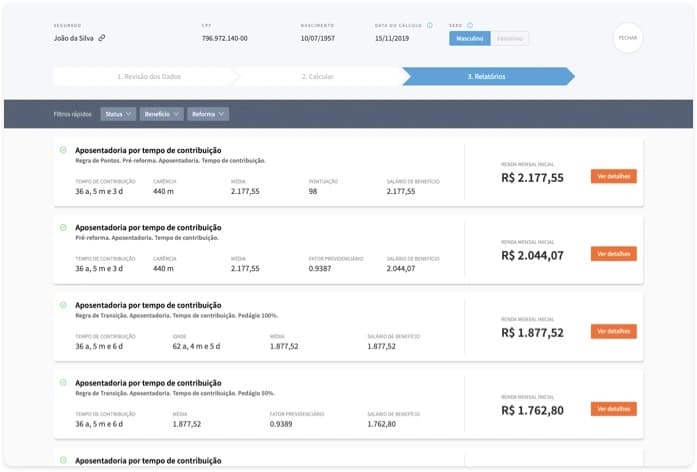Select Feminino sex option

click(x=509, y=39)
